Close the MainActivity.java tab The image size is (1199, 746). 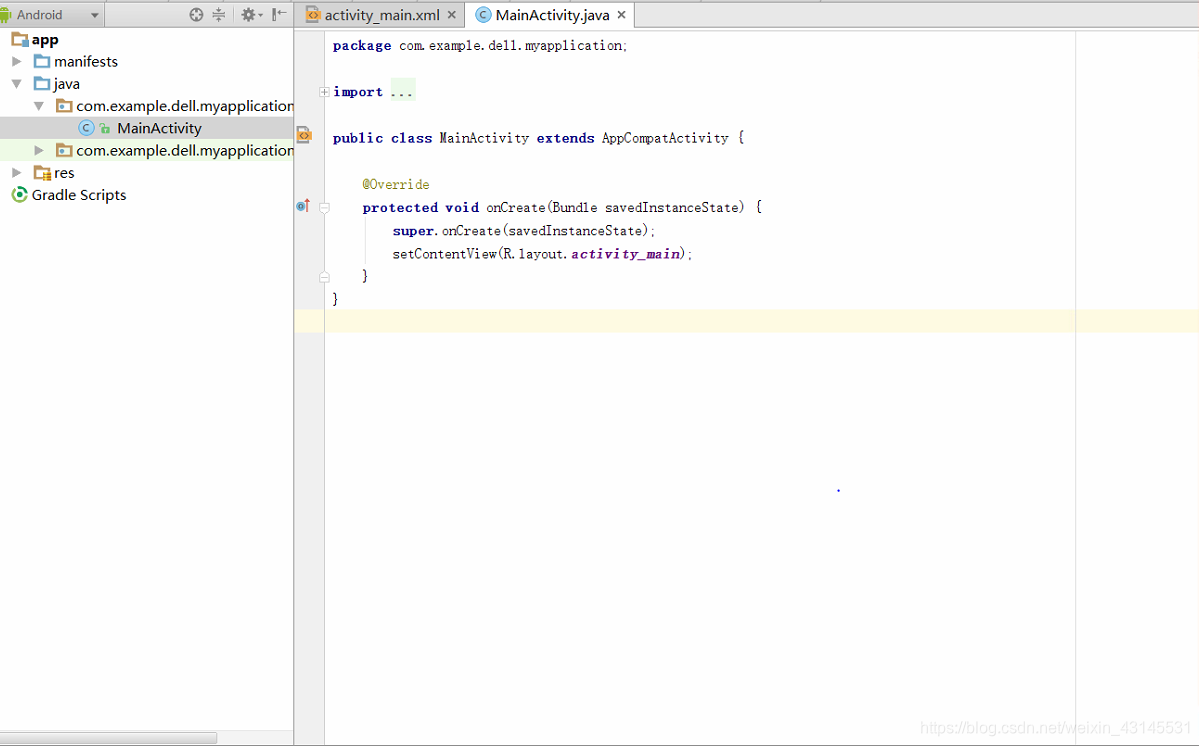(x=622, y=15)
